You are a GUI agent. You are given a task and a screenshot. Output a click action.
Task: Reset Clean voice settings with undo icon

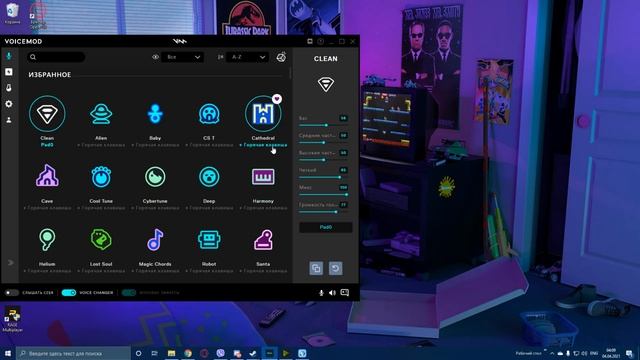pos(336,268)
